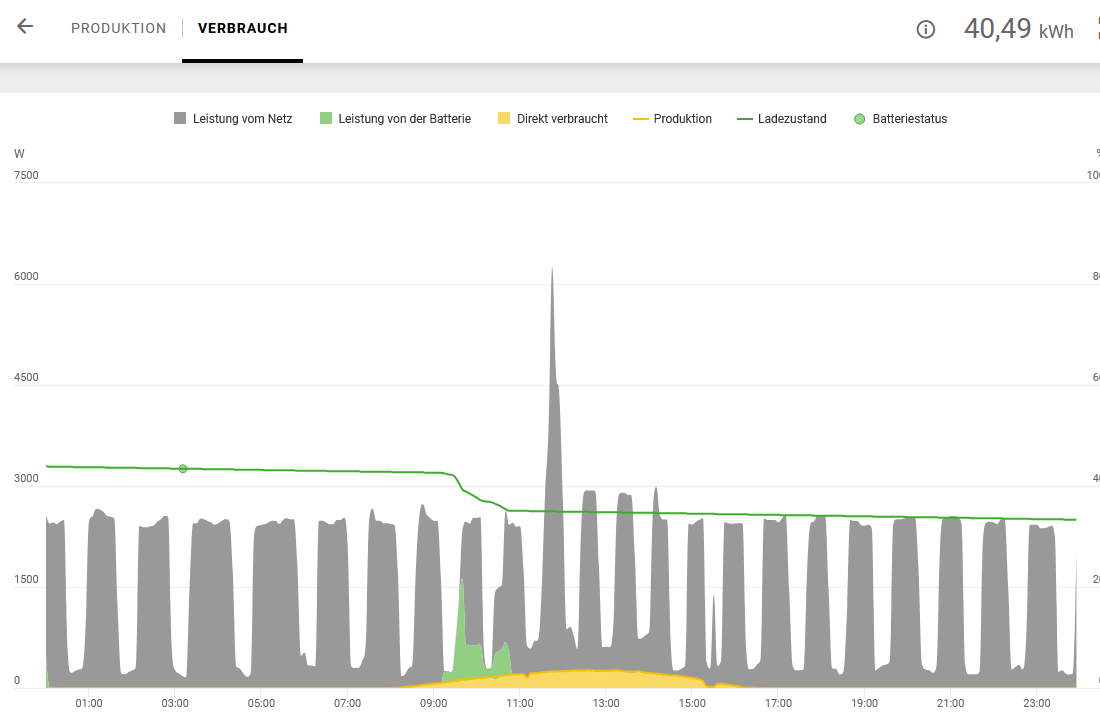This screenshot has width=1100, height=723.
Task: Click the 6000 watt axis label
Action: tap(26, 276)
